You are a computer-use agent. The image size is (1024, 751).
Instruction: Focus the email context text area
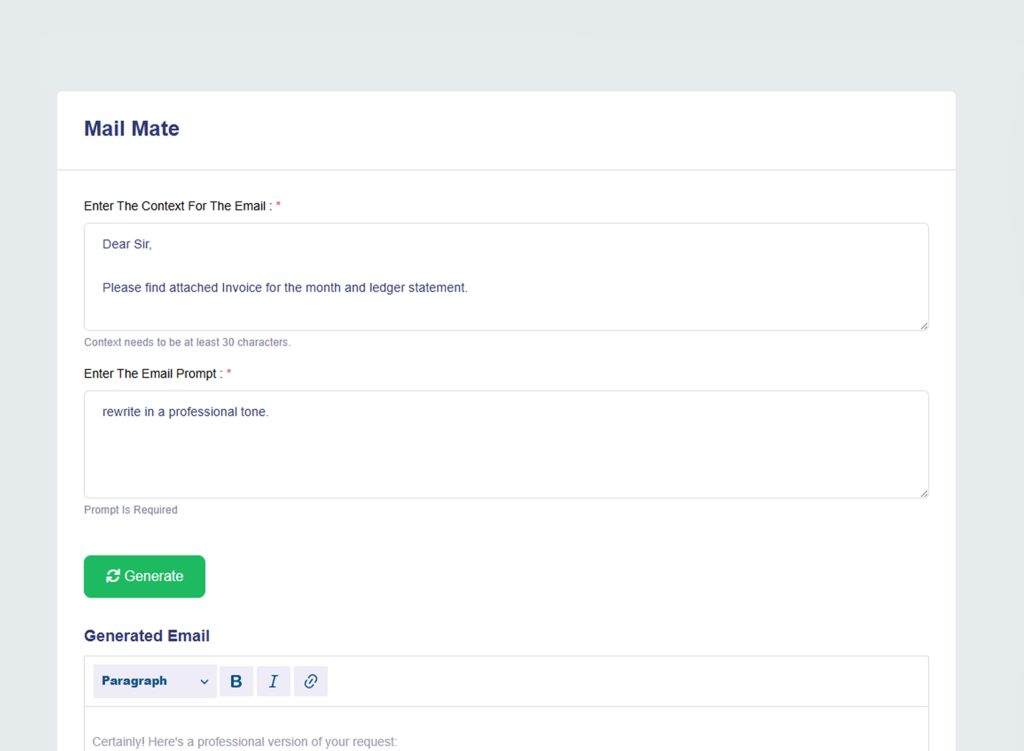505,310
